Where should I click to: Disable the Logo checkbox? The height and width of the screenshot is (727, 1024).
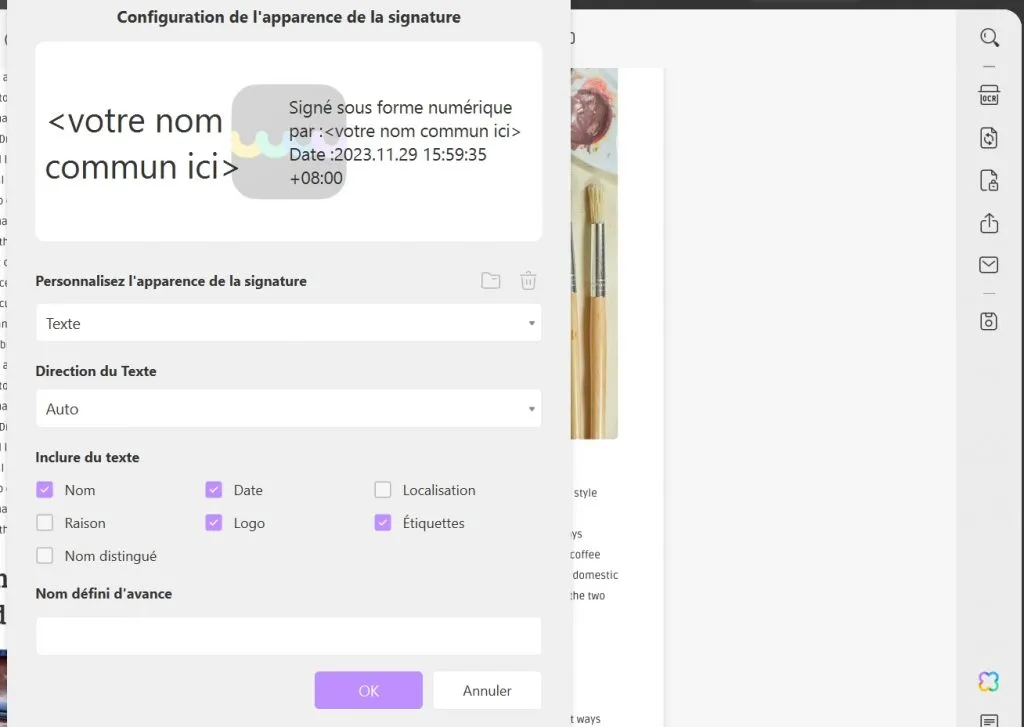click(213, 522)
